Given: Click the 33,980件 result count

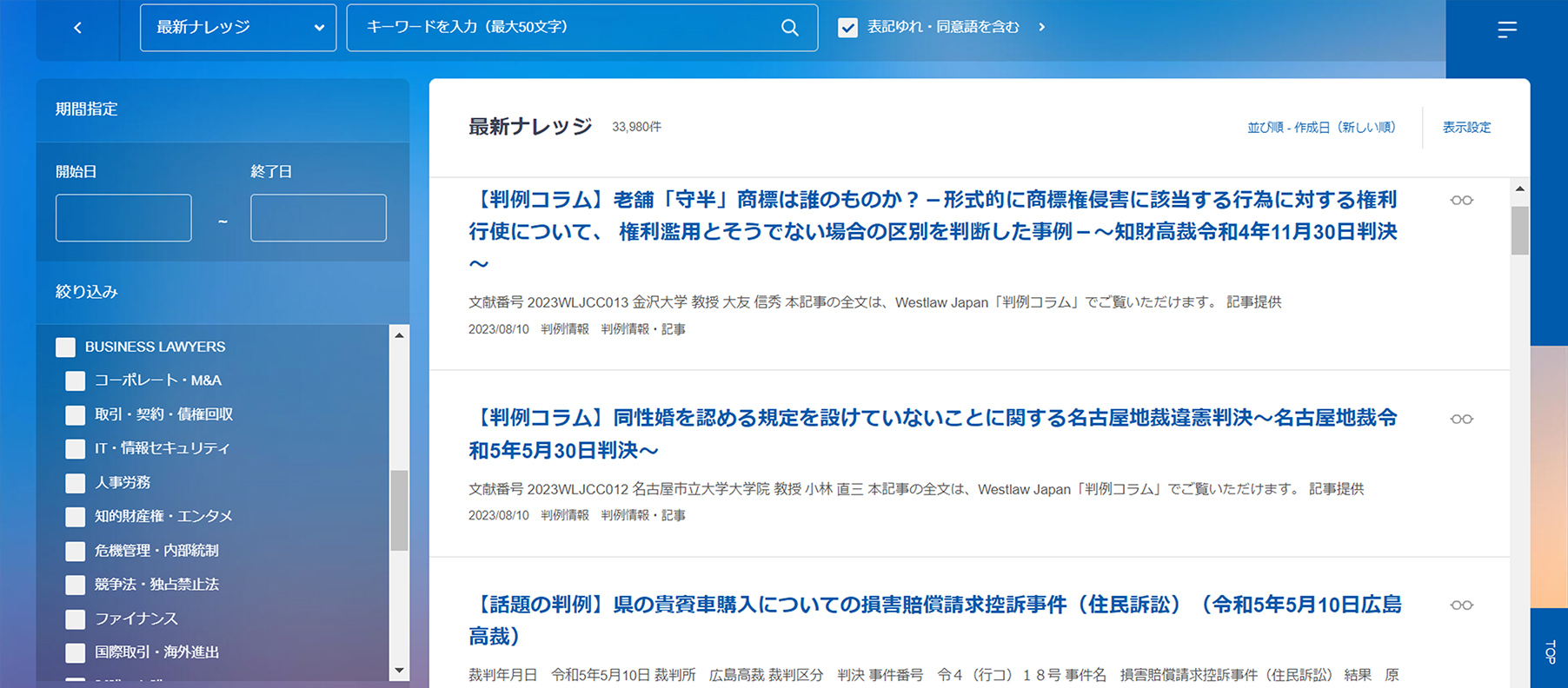Looking at the screenshot, I should (636, 128).
